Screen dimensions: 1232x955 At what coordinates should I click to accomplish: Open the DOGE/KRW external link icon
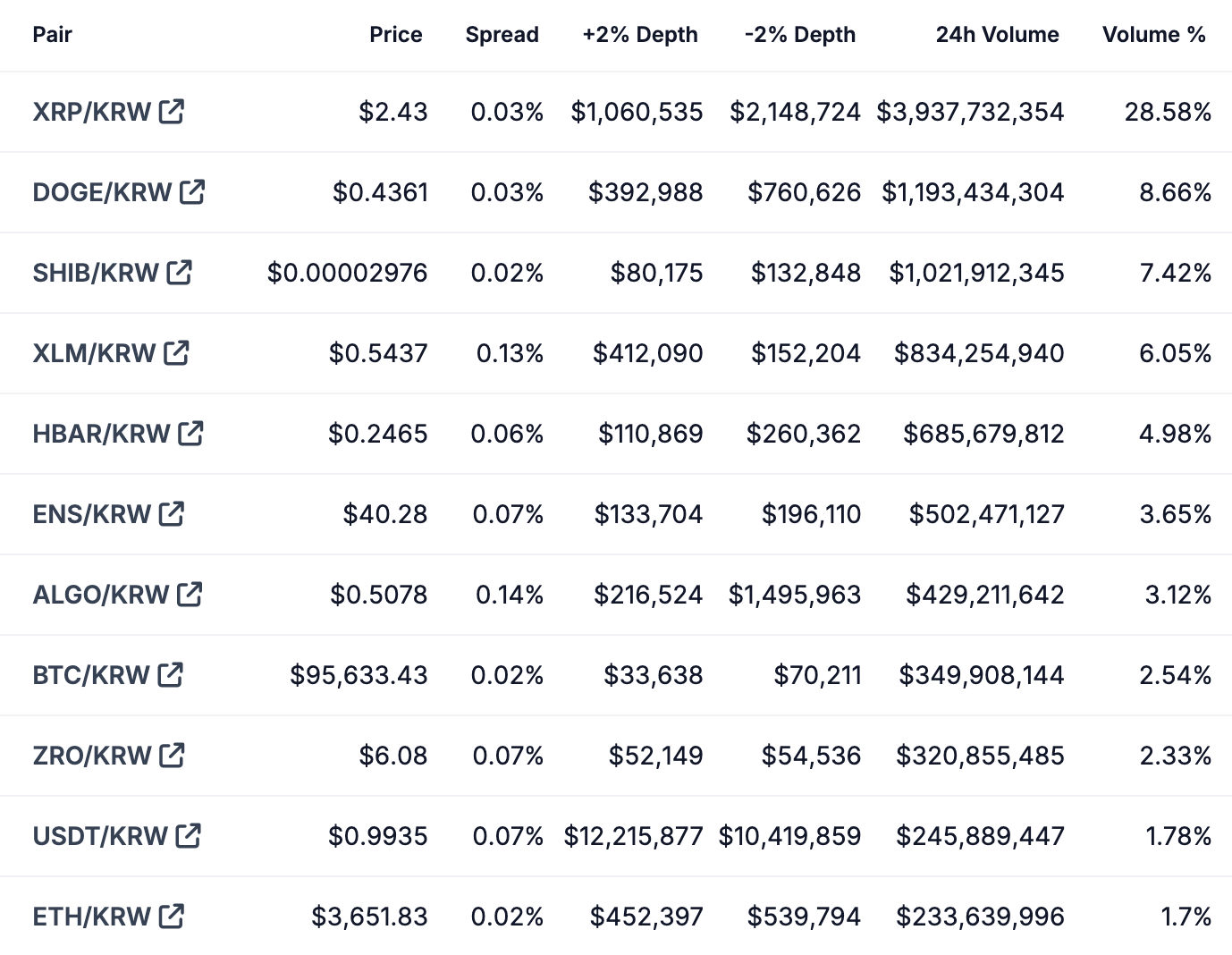191,191
